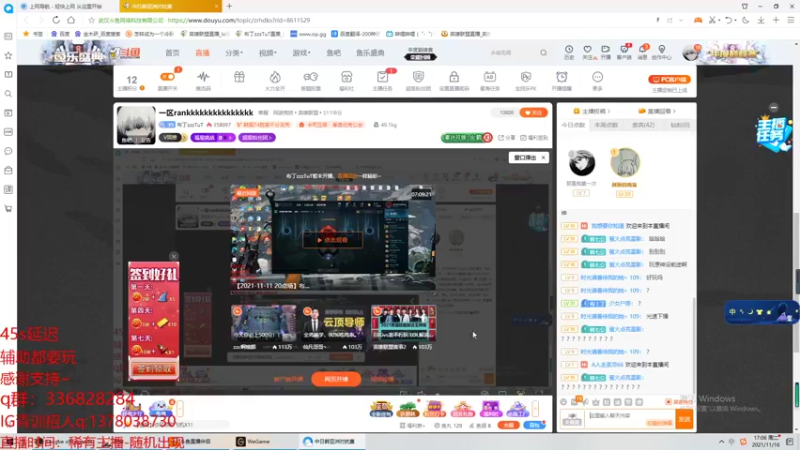
Task: Click the red 点击观看 play button
Action: pyautogui.click(x=332, y=240)
